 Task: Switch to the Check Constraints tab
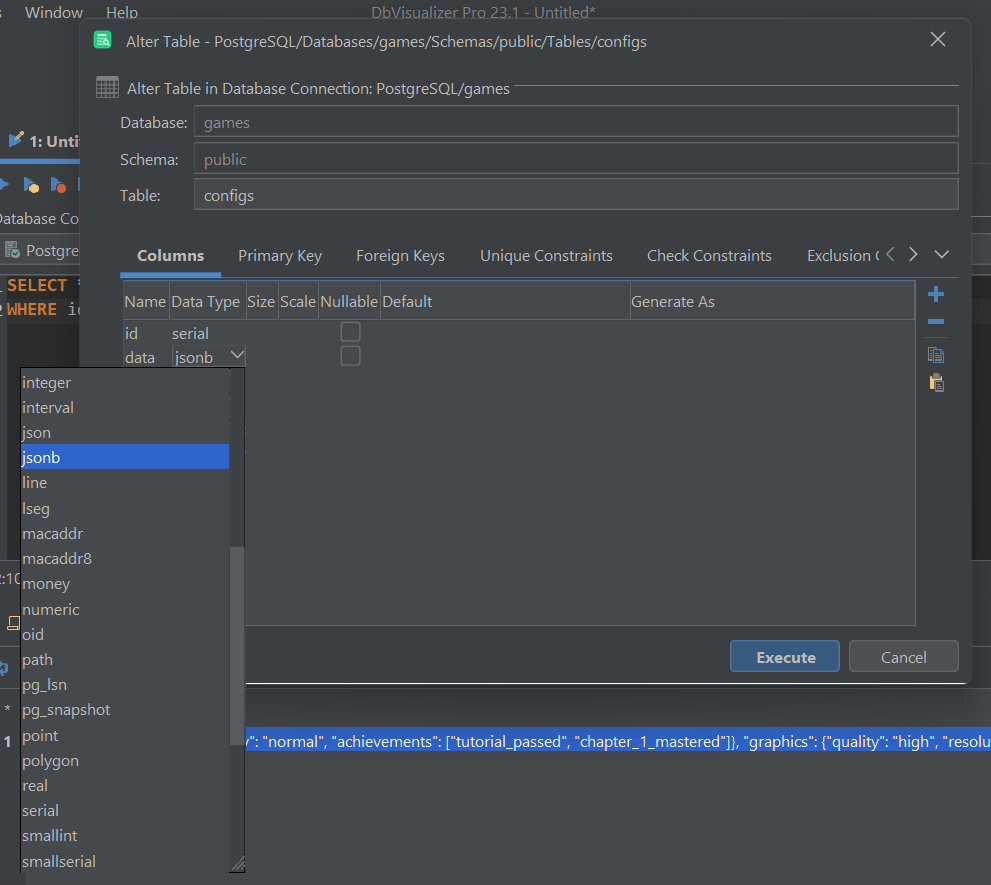[x=709, y=255]
